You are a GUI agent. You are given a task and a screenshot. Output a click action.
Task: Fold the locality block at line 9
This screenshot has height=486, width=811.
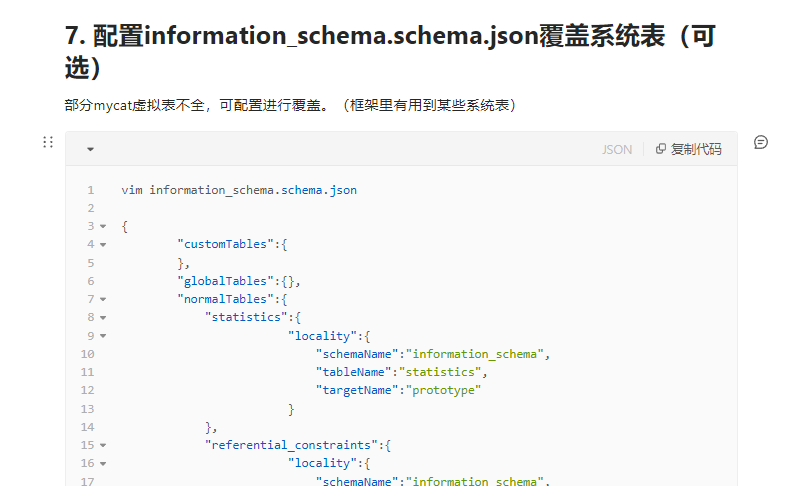(x=103, y=336)
